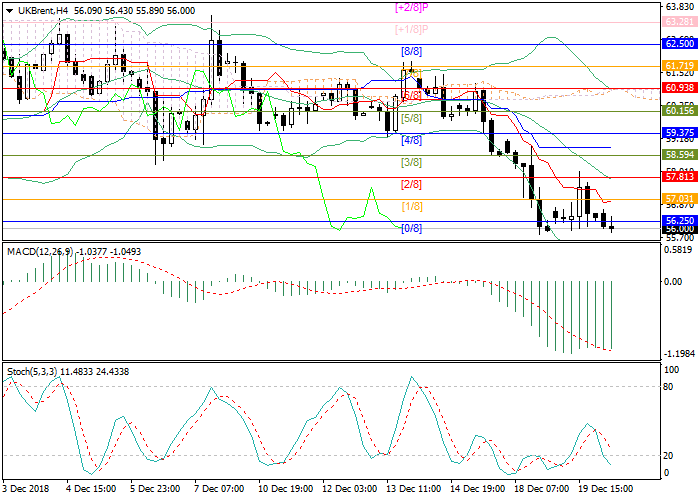Click the 60.938 red price tag
Screen dimensions: 700x500
[679, 88]
